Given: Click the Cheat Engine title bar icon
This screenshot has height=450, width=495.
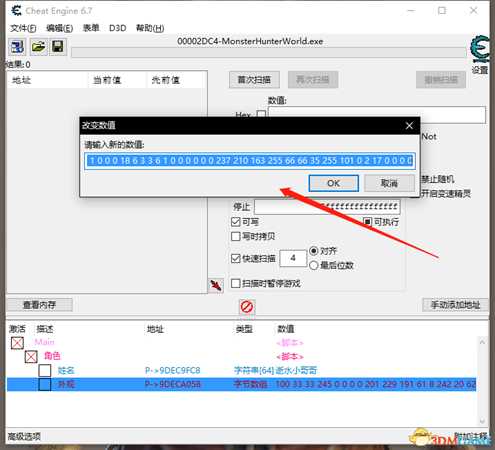Looking at the screenshot, I should click(x=16, y=11).
